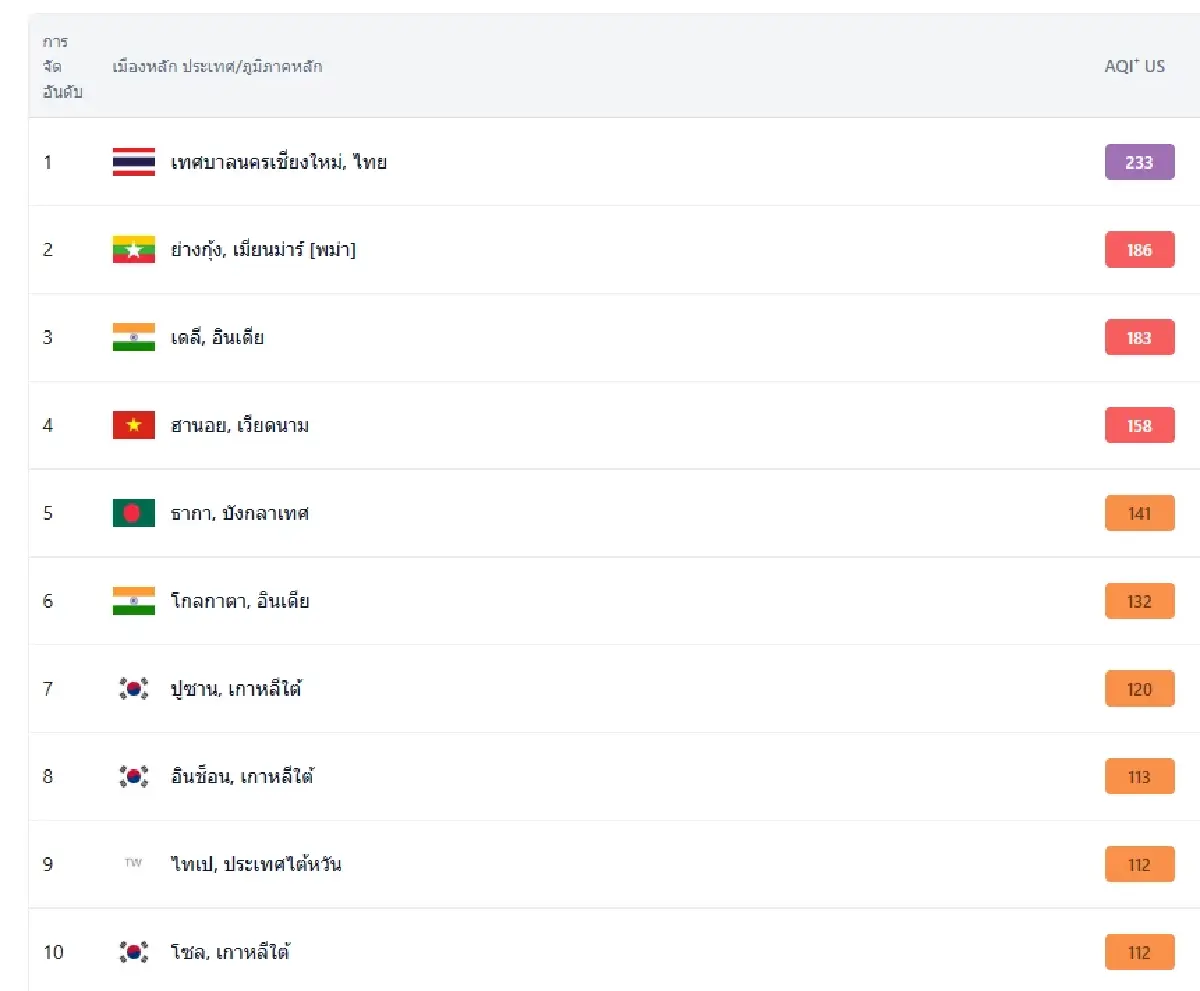Click the AQI⁺ US column header
This screenshot has width=1200, height=991.
[x=1134, y=67]
